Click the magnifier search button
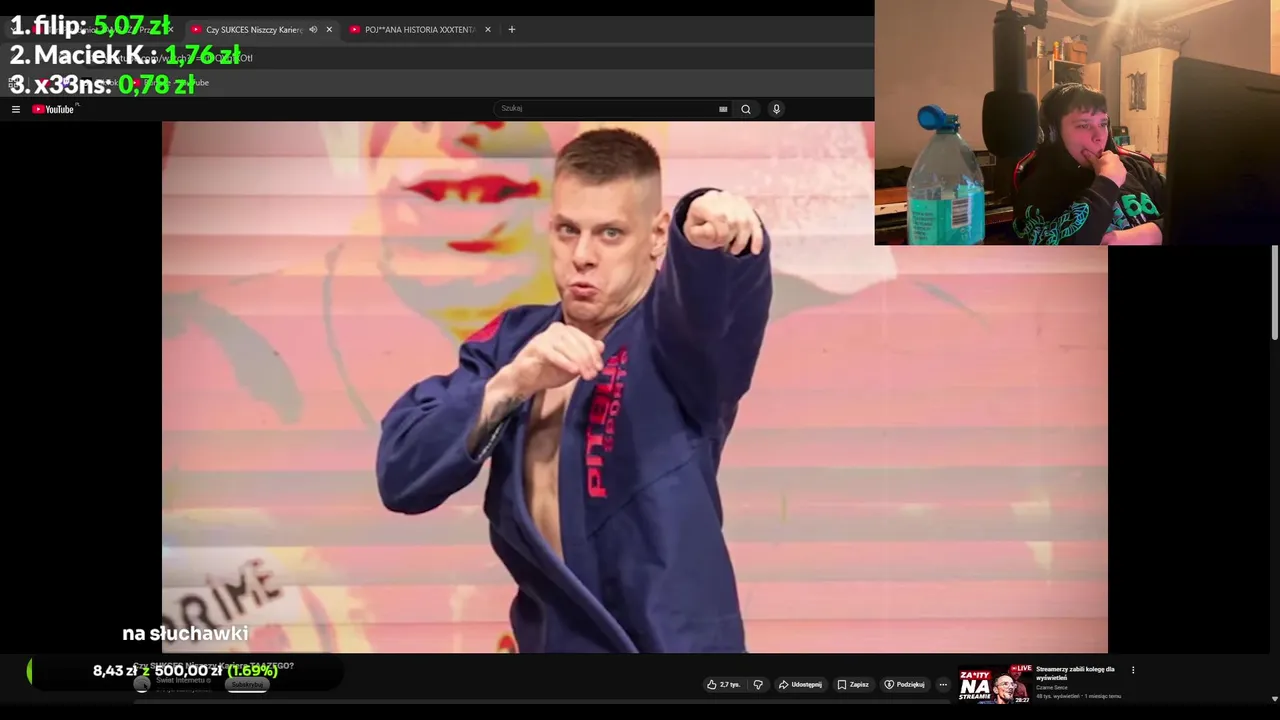This screenshot has height=720, width=1280. coord(746,109)
